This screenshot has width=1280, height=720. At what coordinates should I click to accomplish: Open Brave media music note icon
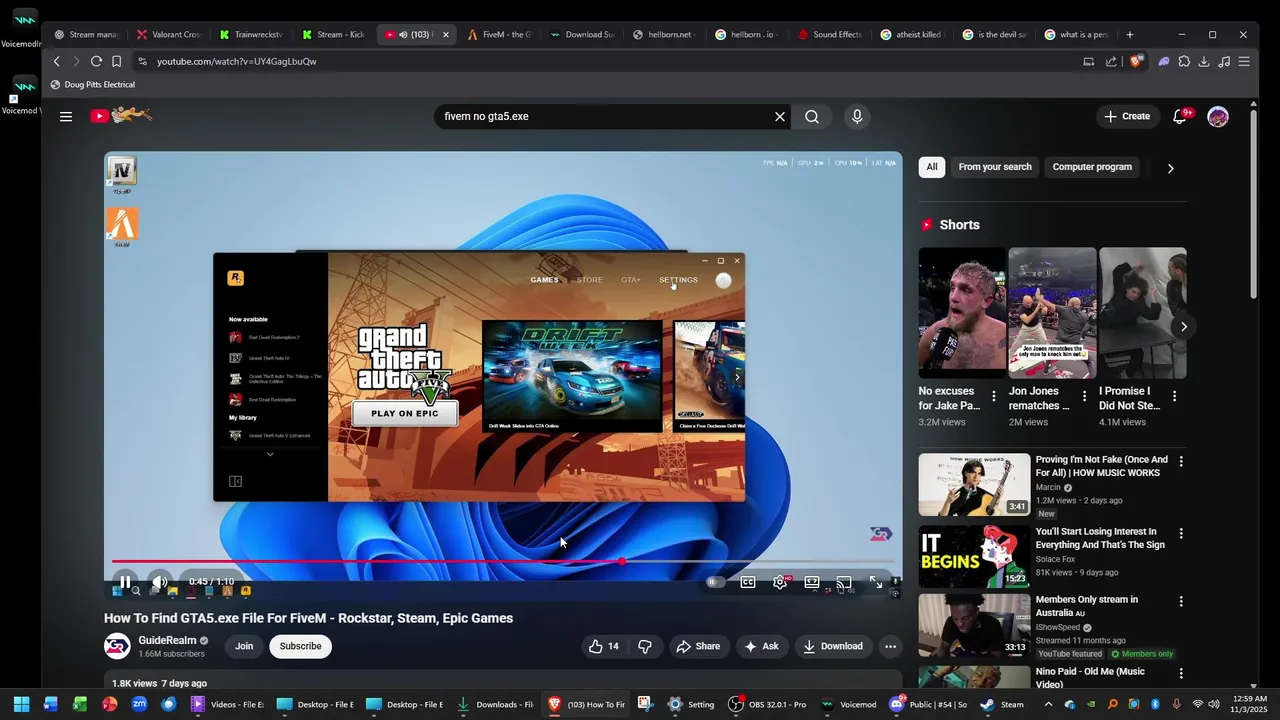pyautogui.click(x=1224, y=61)
